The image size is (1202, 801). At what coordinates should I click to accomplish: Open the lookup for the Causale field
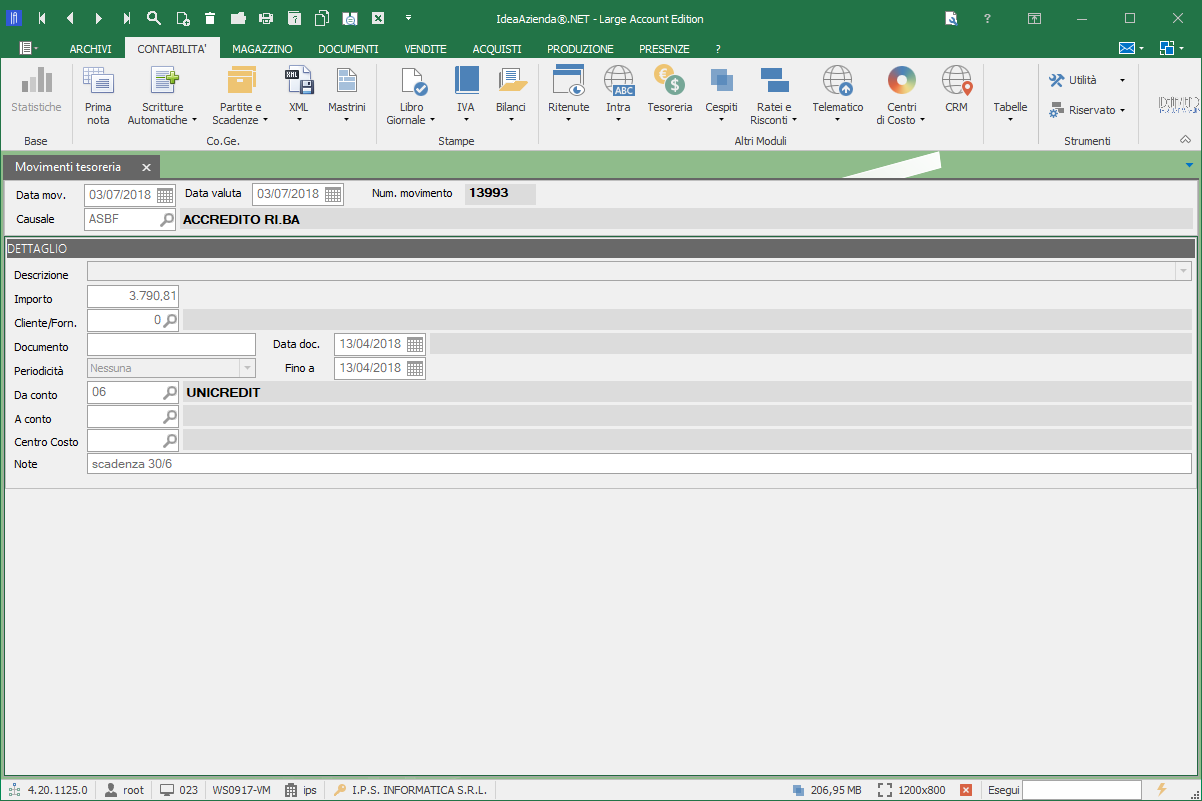167,219
